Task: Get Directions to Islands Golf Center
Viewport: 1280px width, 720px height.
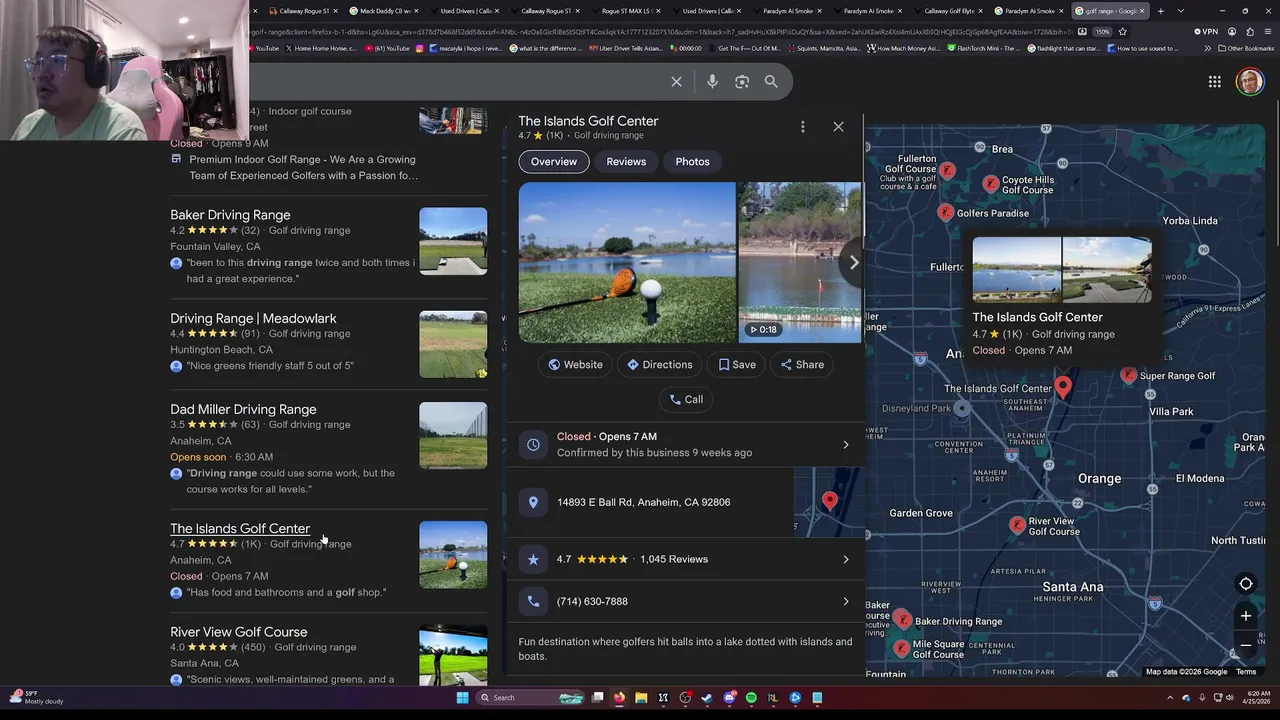Action: tap(659, 365)
